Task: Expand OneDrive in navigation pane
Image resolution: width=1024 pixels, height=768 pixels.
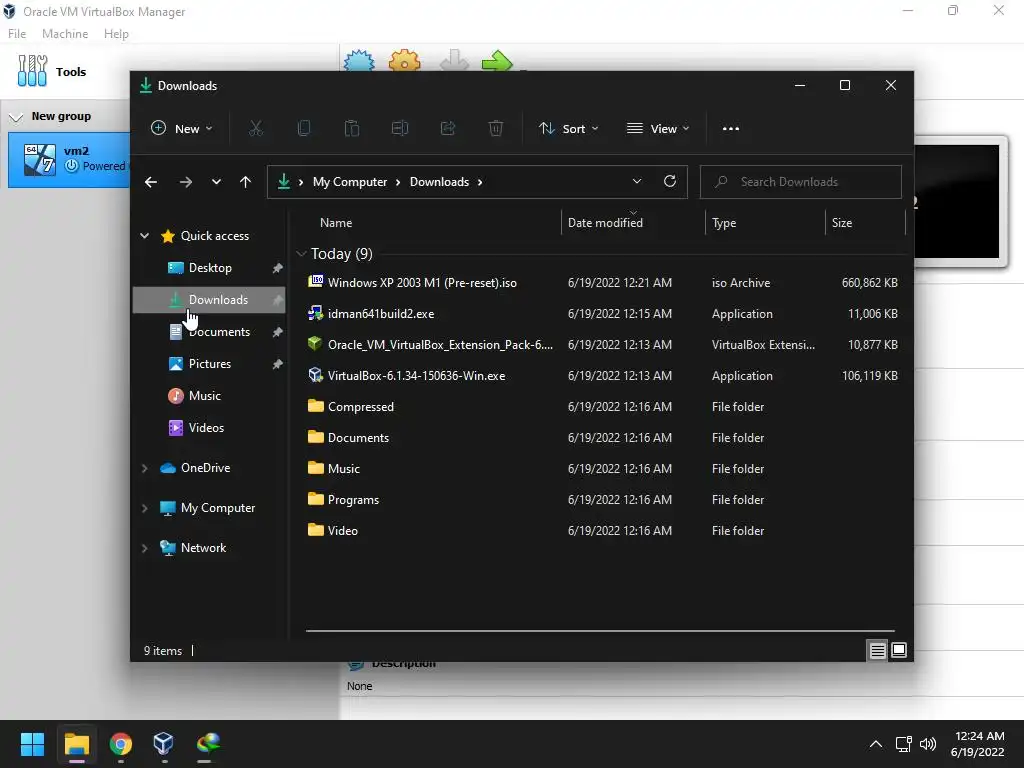Action: 144,468
